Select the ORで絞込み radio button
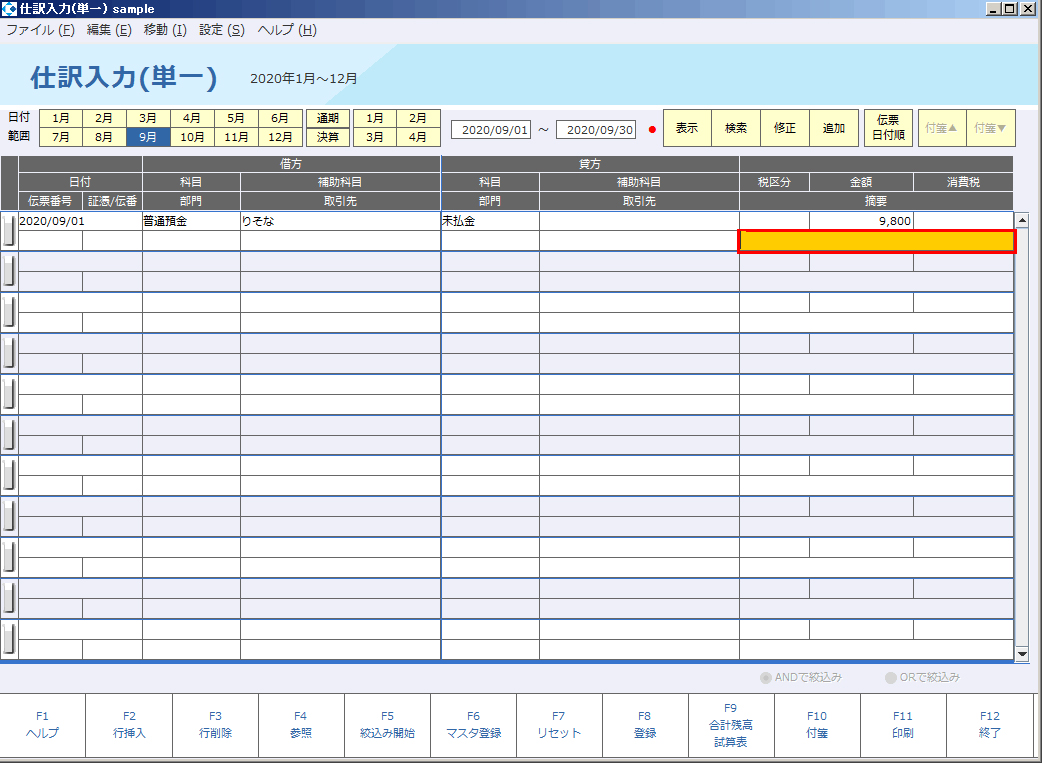The height and width of the screenshot is (763, 1042). click(890, 678)
